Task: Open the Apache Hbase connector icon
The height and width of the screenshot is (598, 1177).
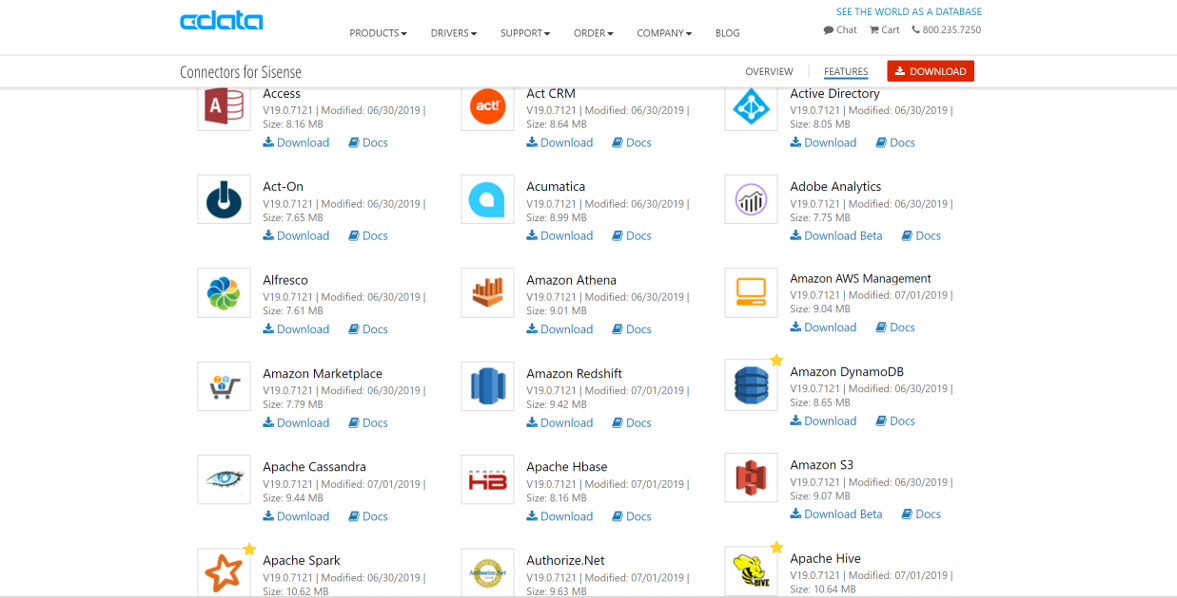Action: point(487,479)
